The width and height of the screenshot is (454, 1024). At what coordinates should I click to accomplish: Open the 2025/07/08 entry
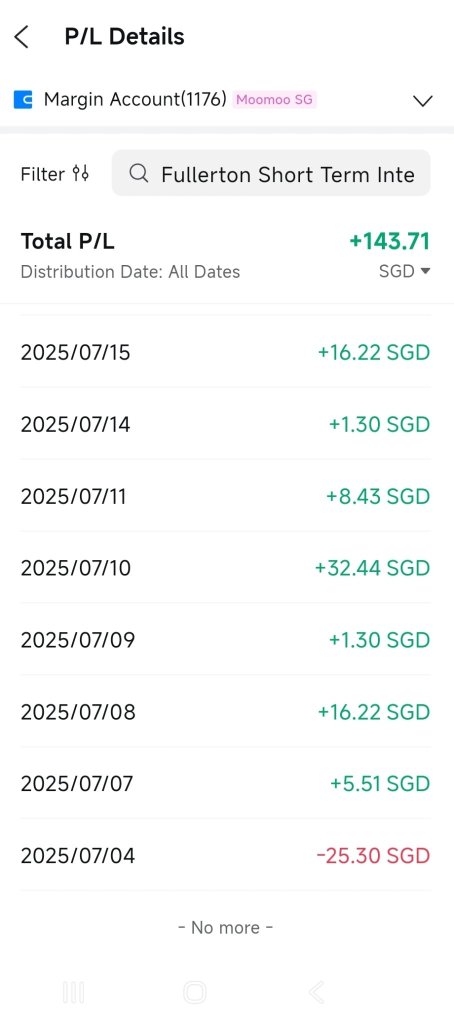225,712
